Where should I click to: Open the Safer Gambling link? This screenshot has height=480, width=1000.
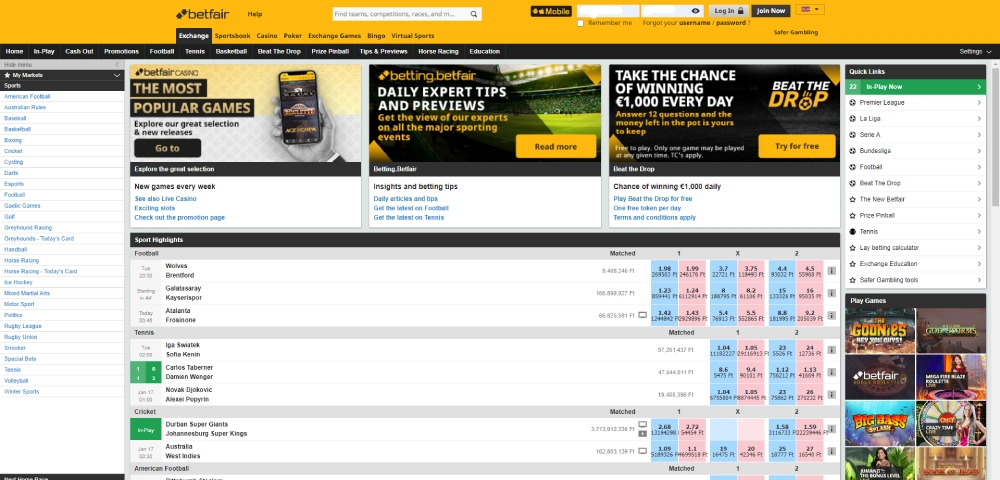point(795,33)
